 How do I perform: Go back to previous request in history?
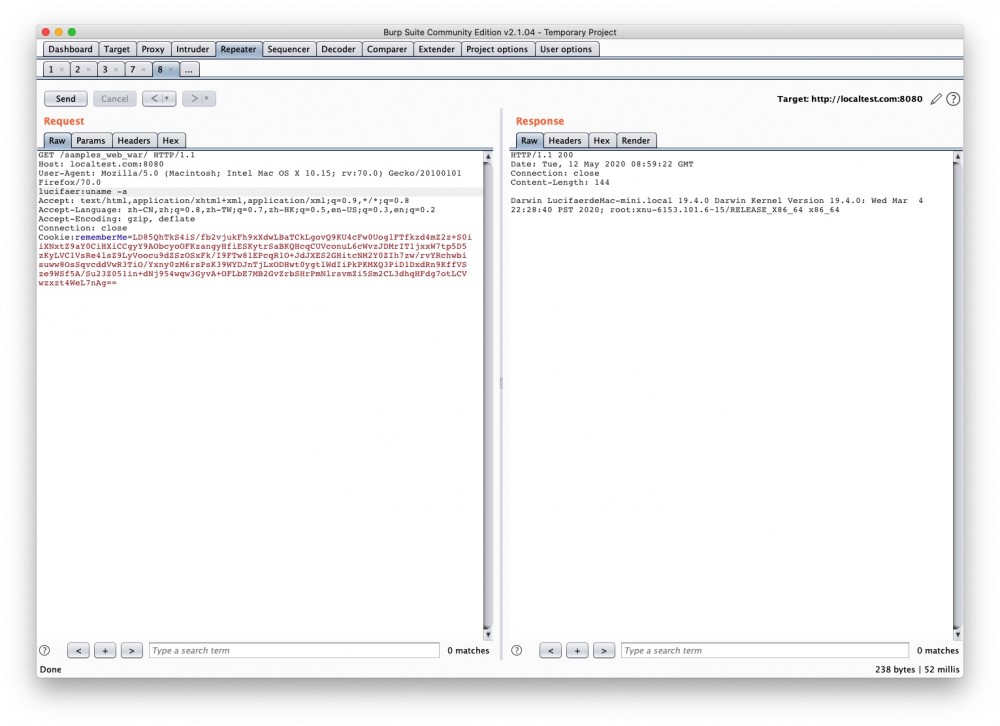coord(154,99)
